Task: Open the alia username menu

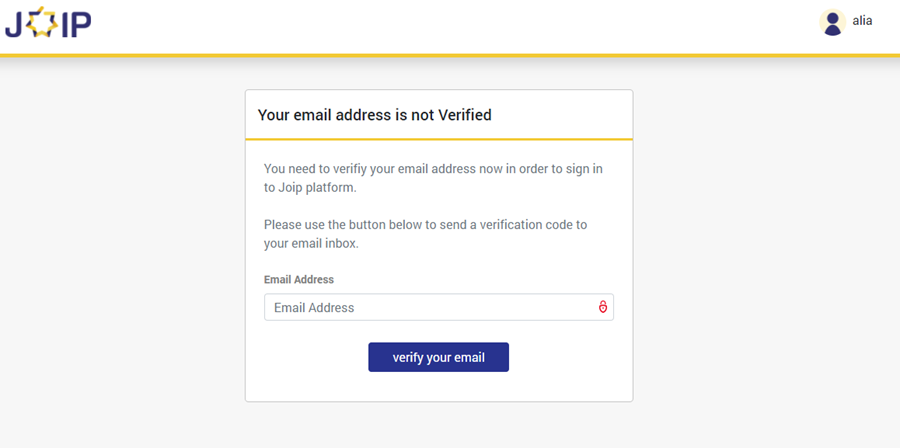Action: pos(862,21)
